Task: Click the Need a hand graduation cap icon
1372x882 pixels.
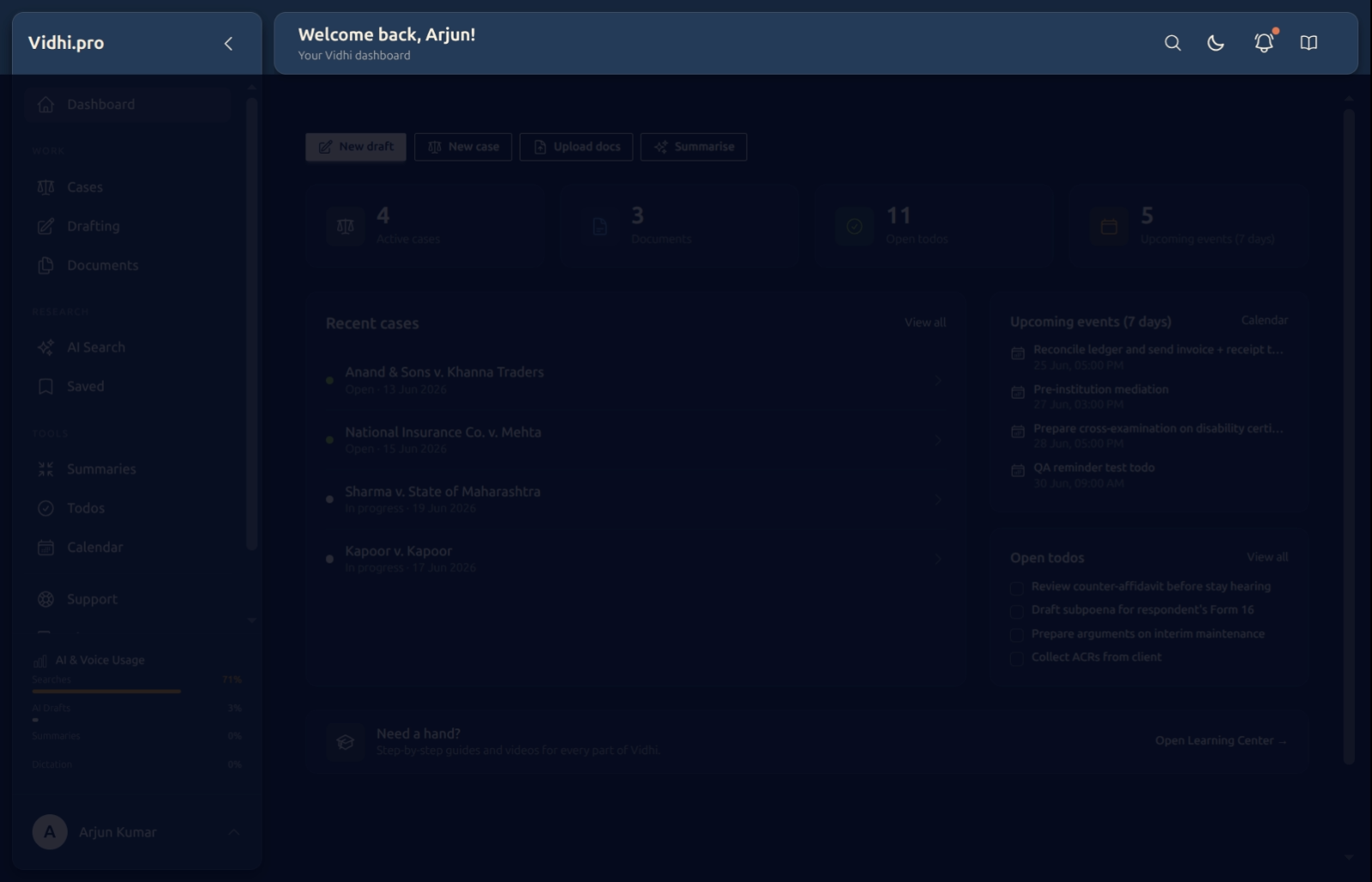Action: tap(345, 742)
